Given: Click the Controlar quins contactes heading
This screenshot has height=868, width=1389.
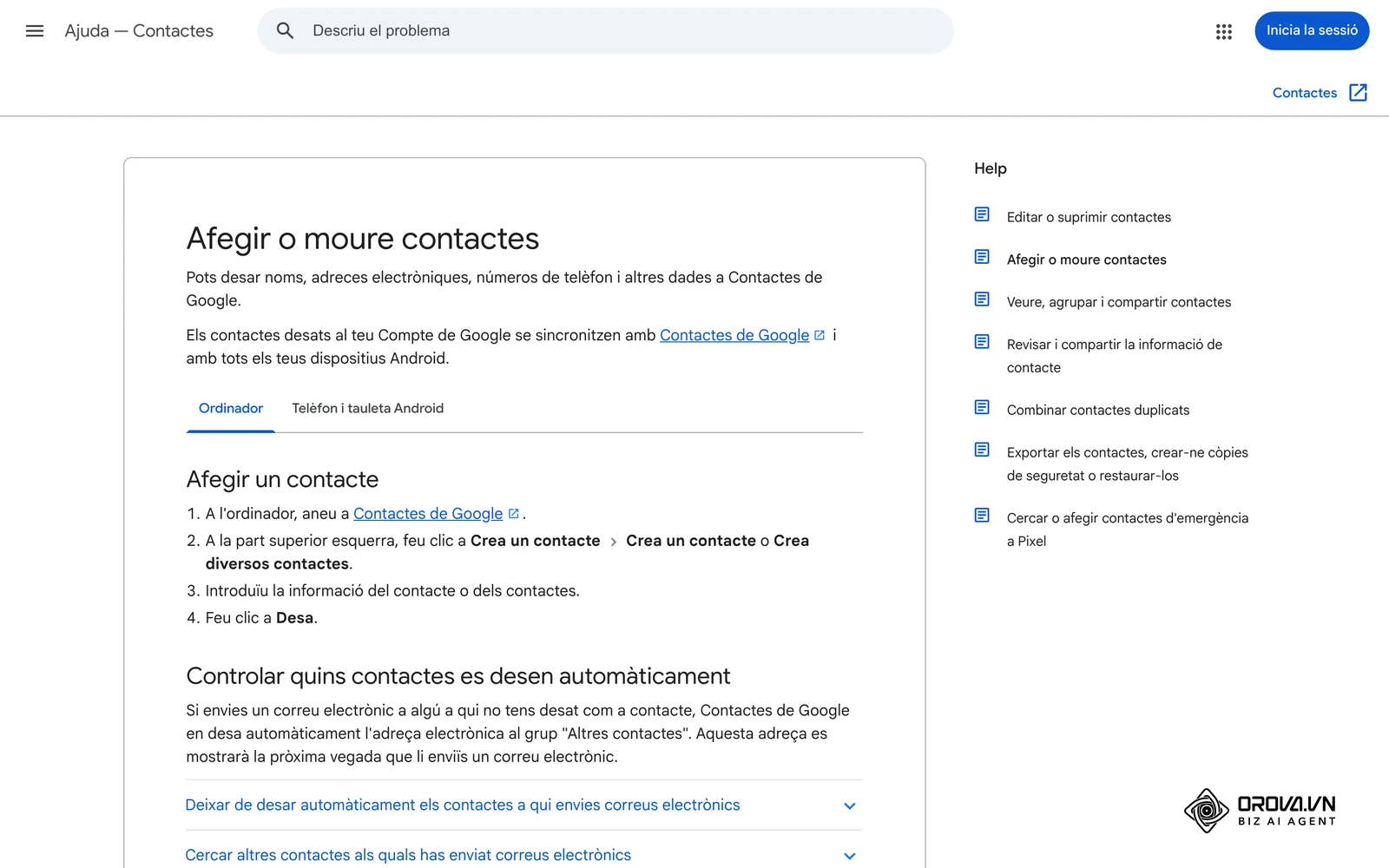Looking at the screenshot, I should 458,676.
